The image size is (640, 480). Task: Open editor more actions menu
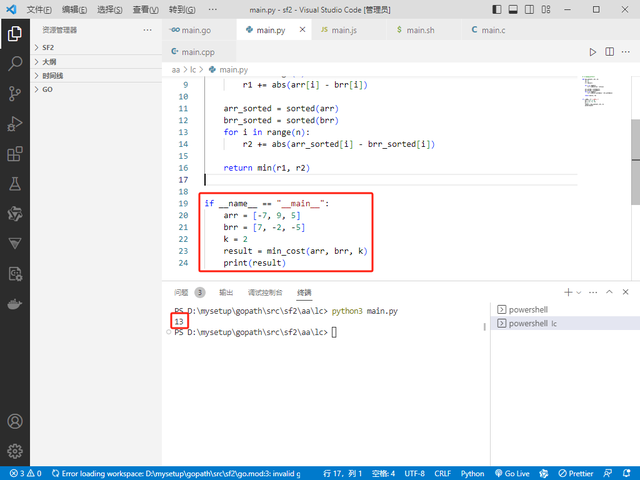click(625, 52)
